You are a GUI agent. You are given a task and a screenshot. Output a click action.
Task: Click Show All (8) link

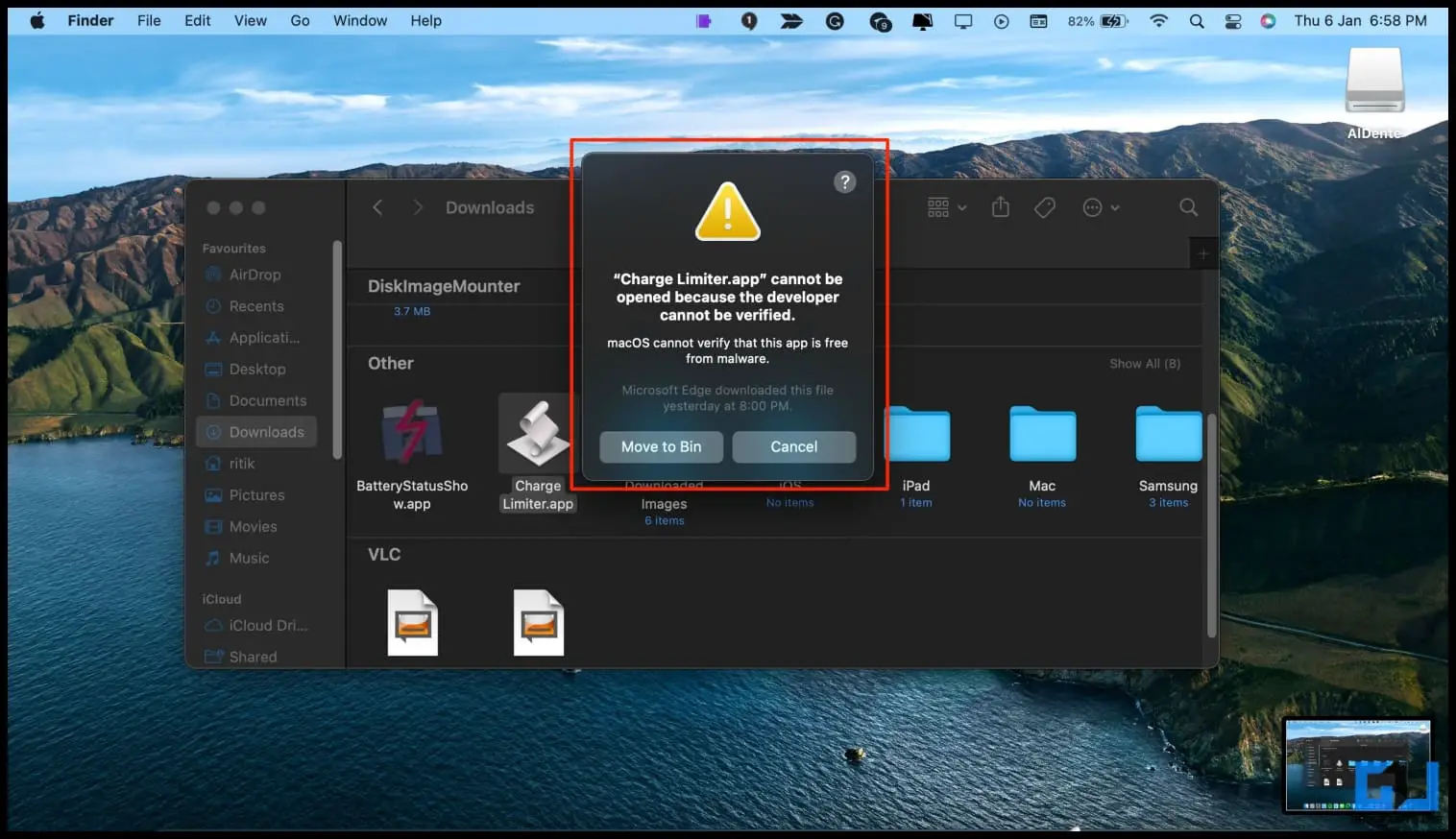click(x=1145, y=364)
